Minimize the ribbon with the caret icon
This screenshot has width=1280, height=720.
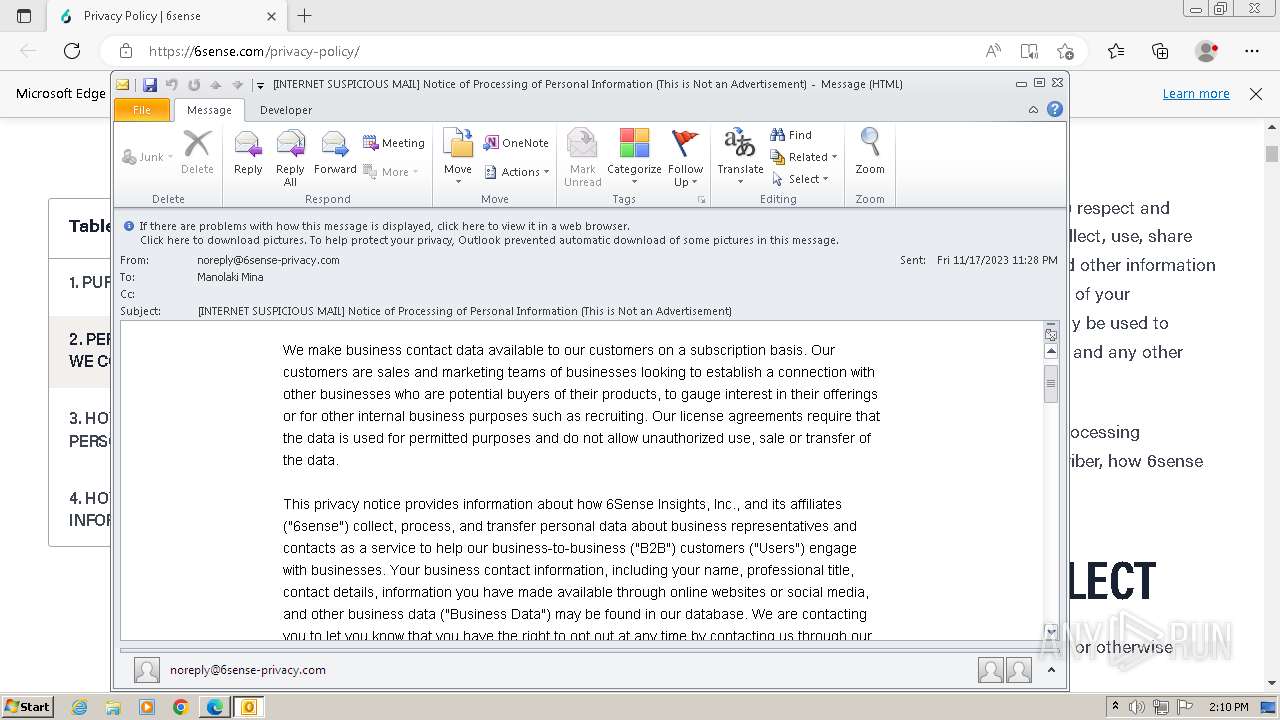tap(1033, 110)
